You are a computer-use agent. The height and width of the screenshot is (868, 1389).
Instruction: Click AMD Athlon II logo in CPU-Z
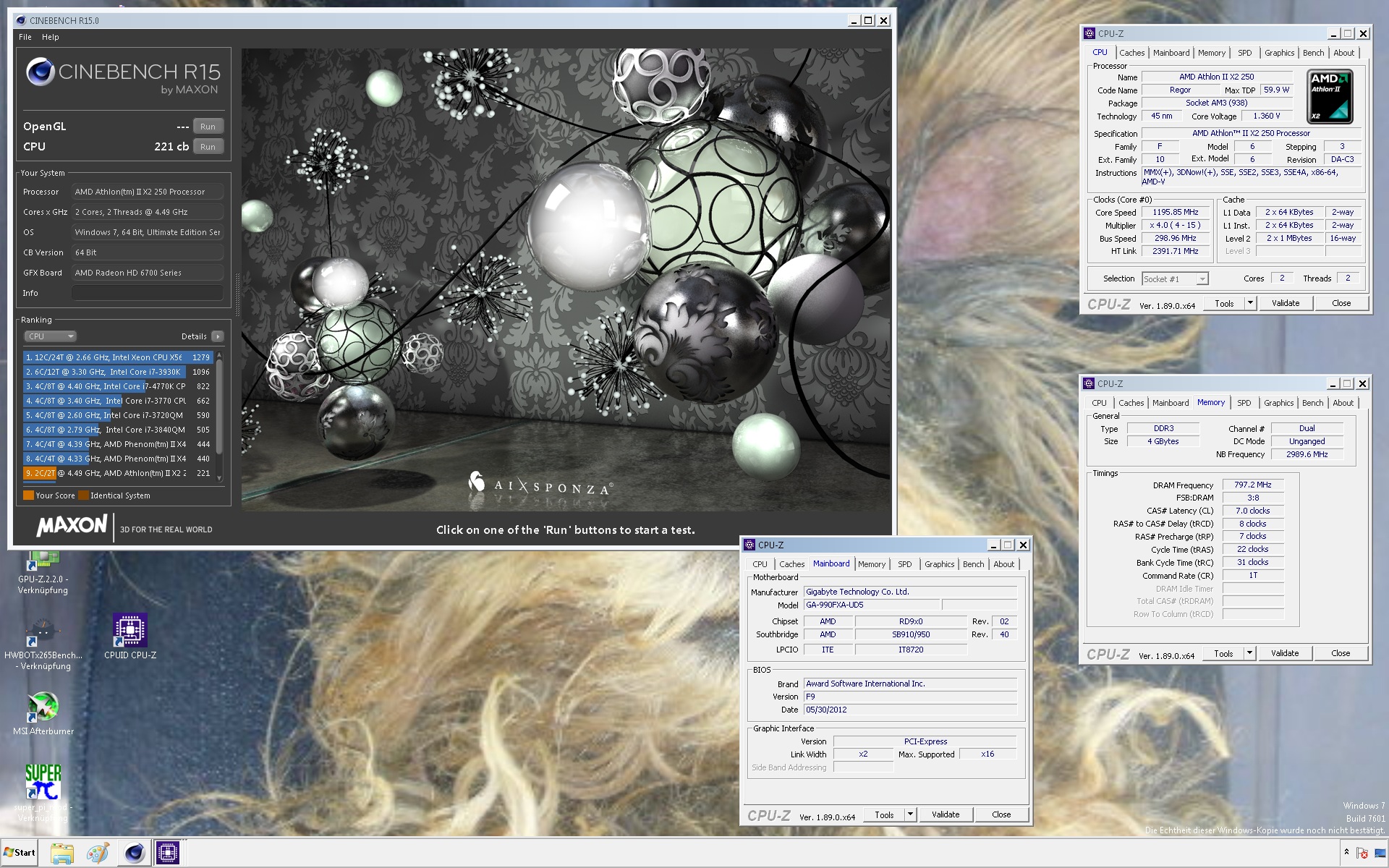click(1330, 96)
